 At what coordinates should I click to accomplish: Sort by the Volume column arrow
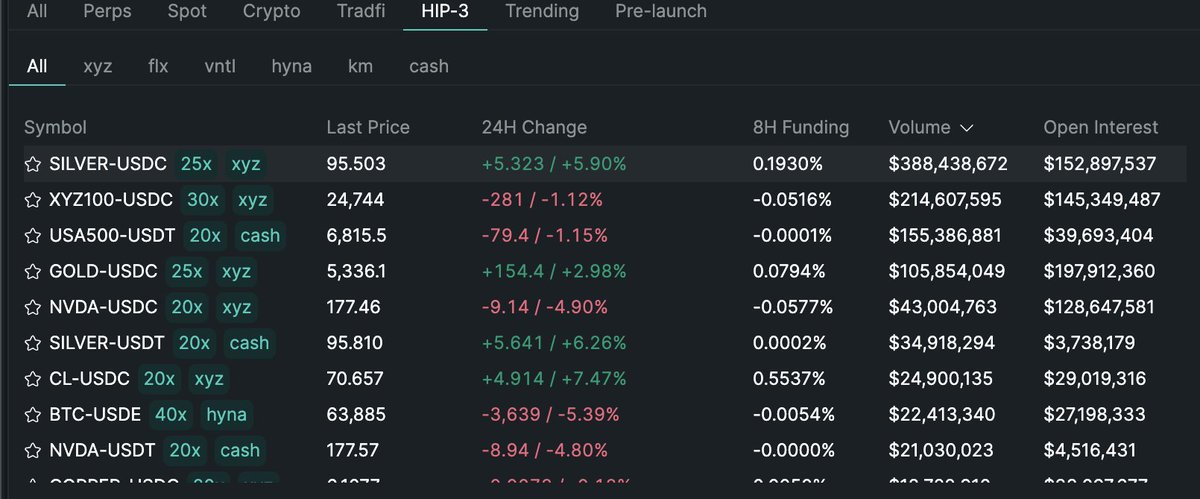tap(966, 128)
